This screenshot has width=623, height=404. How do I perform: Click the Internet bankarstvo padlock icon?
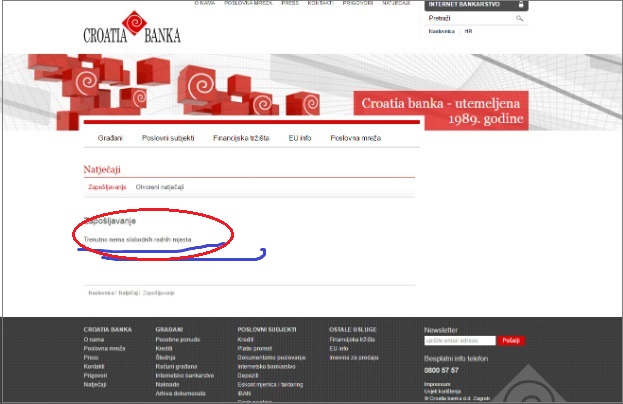[521, 4]
